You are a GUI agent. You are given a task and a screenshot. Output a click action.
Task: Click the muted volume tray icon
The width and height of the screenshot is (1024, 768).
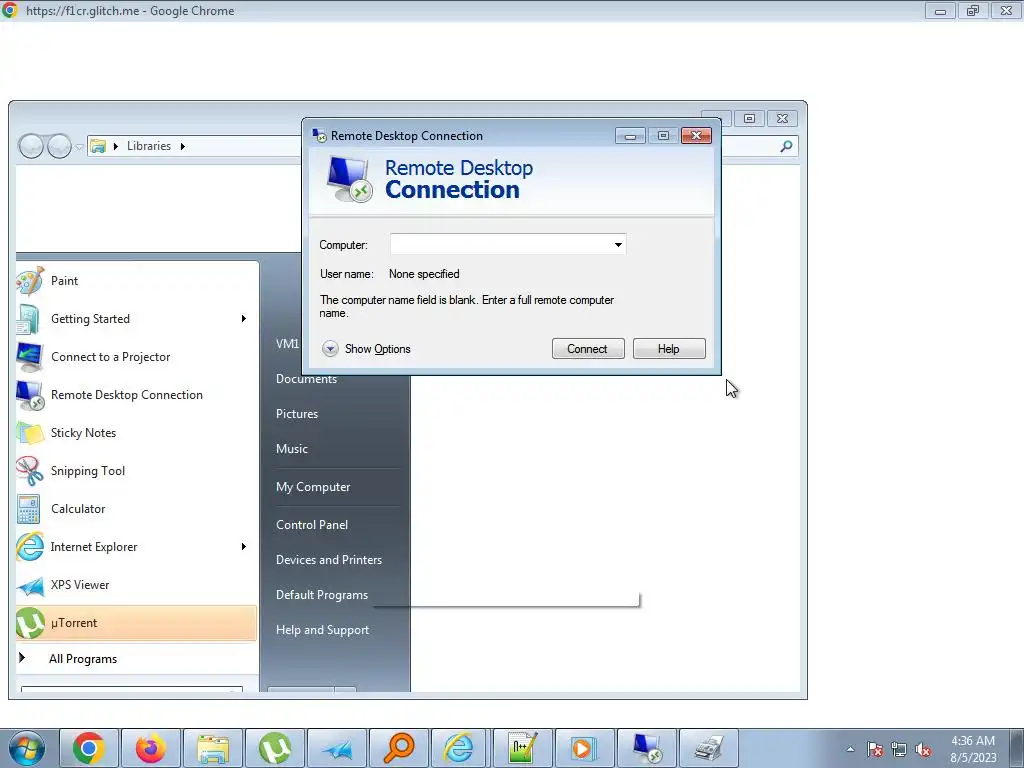coord(923,750)
